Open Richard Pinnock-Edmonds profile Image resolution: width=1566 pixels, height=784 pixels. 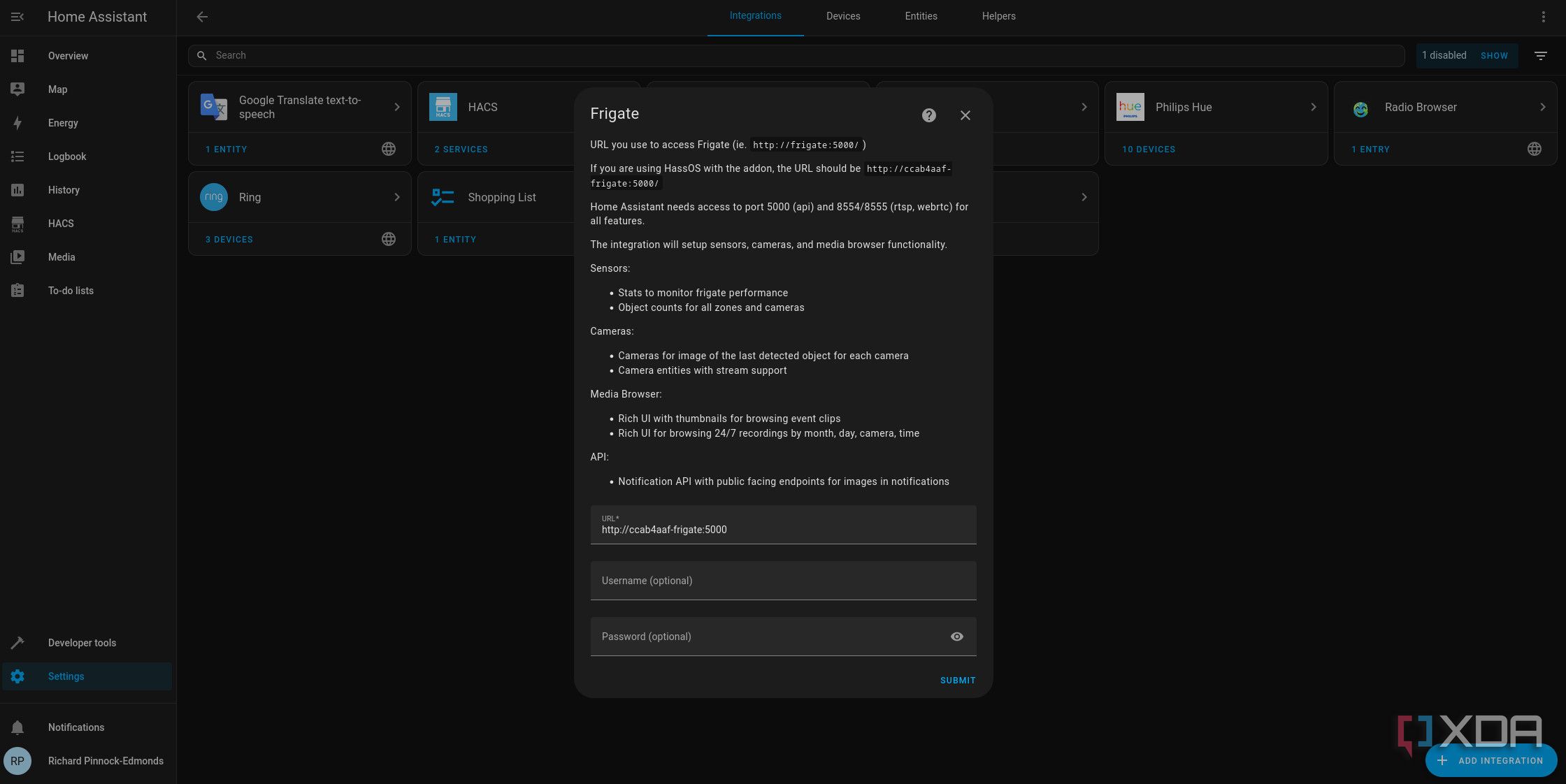[x=87, y=761]
